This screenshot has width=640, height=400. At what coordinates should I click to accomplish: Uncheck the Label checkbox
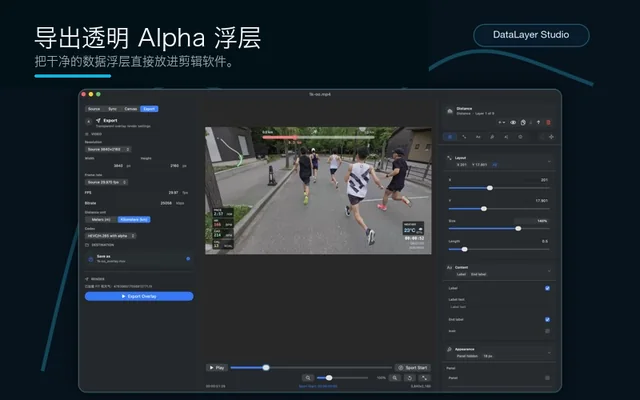547,288
